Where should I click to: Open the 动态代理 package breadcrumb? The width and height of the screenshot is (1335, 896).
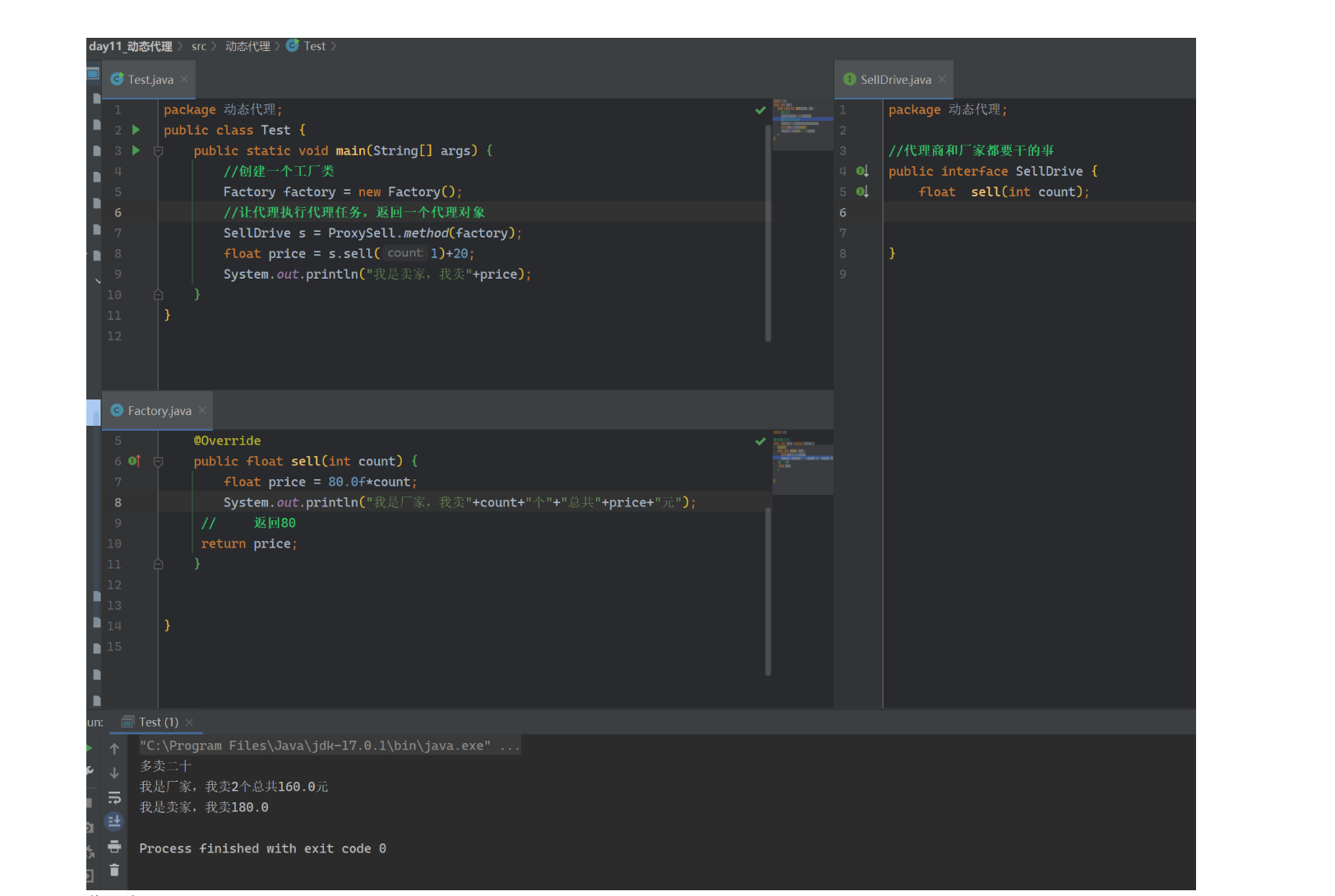247,46
